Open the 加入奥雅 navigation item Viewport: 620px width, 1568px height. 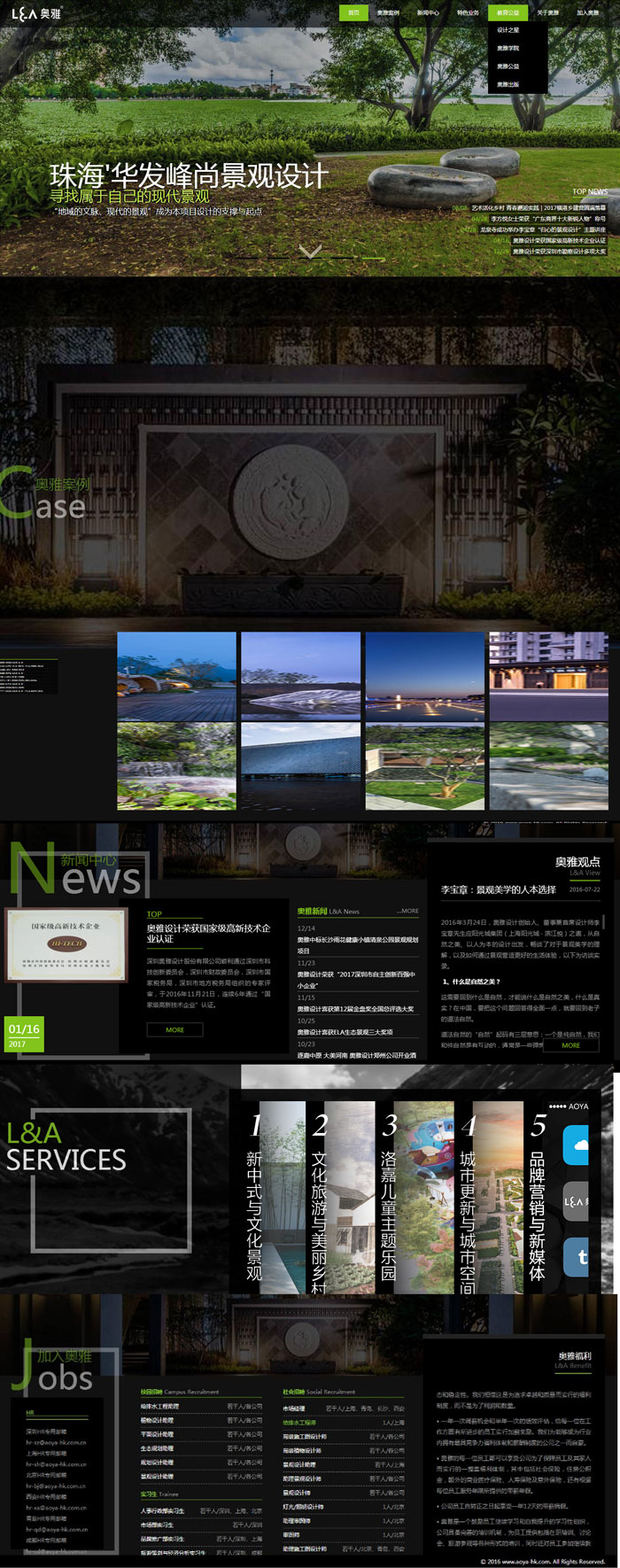[x=588, y=13]
